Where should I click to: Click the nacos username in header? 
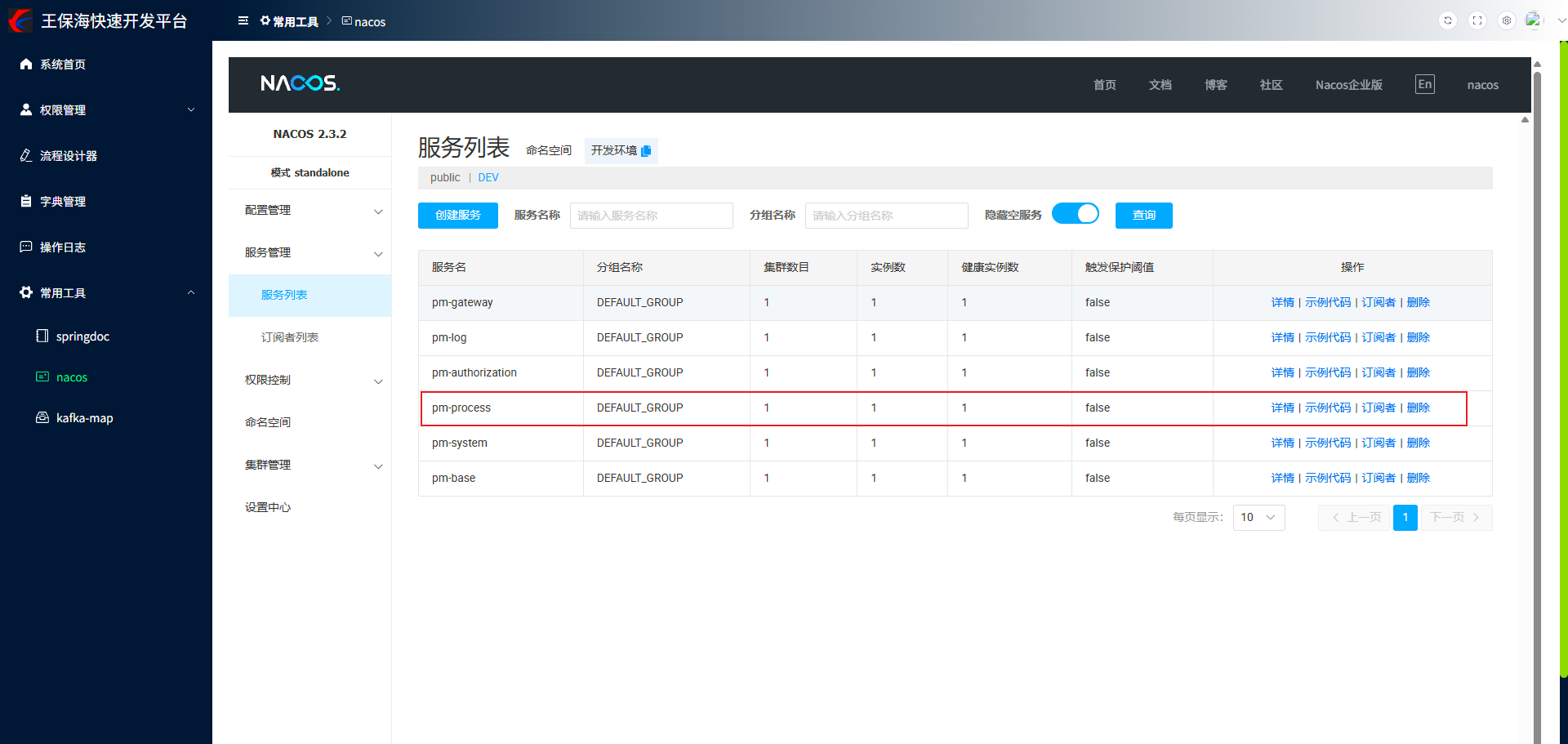(1483, 85)
